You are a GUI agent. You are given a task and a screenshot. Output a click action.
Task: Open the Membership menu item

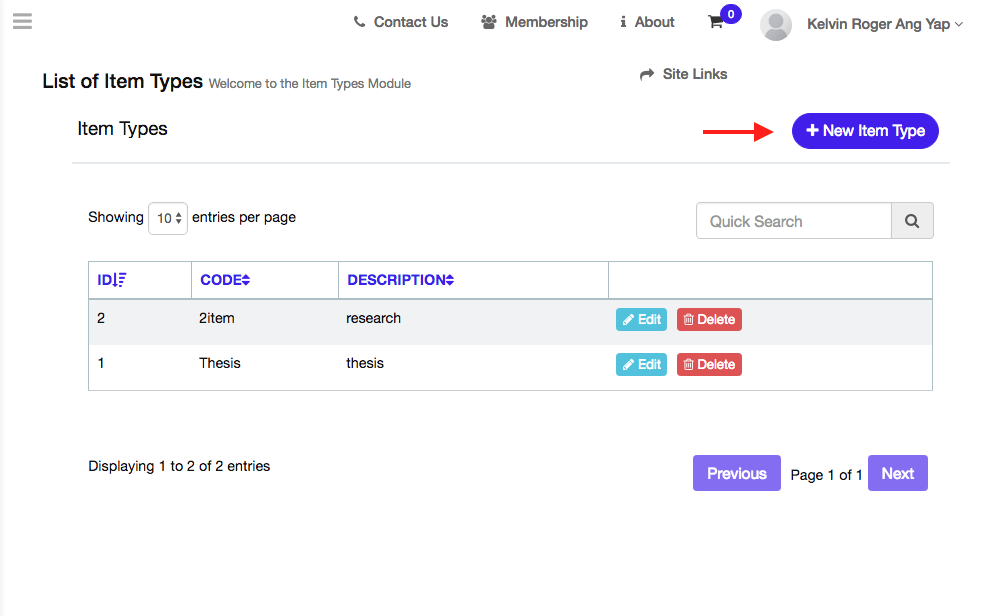534,22
